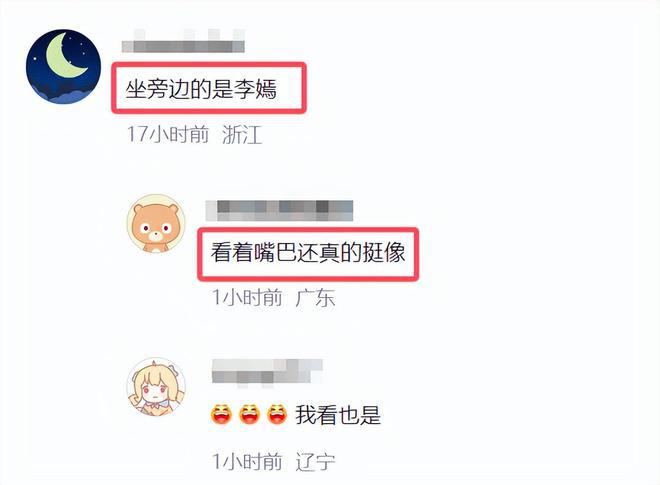The width and height of the screenshot is (660, 485).
Task: Click the third laughing emoji
Action: (277, 415)
